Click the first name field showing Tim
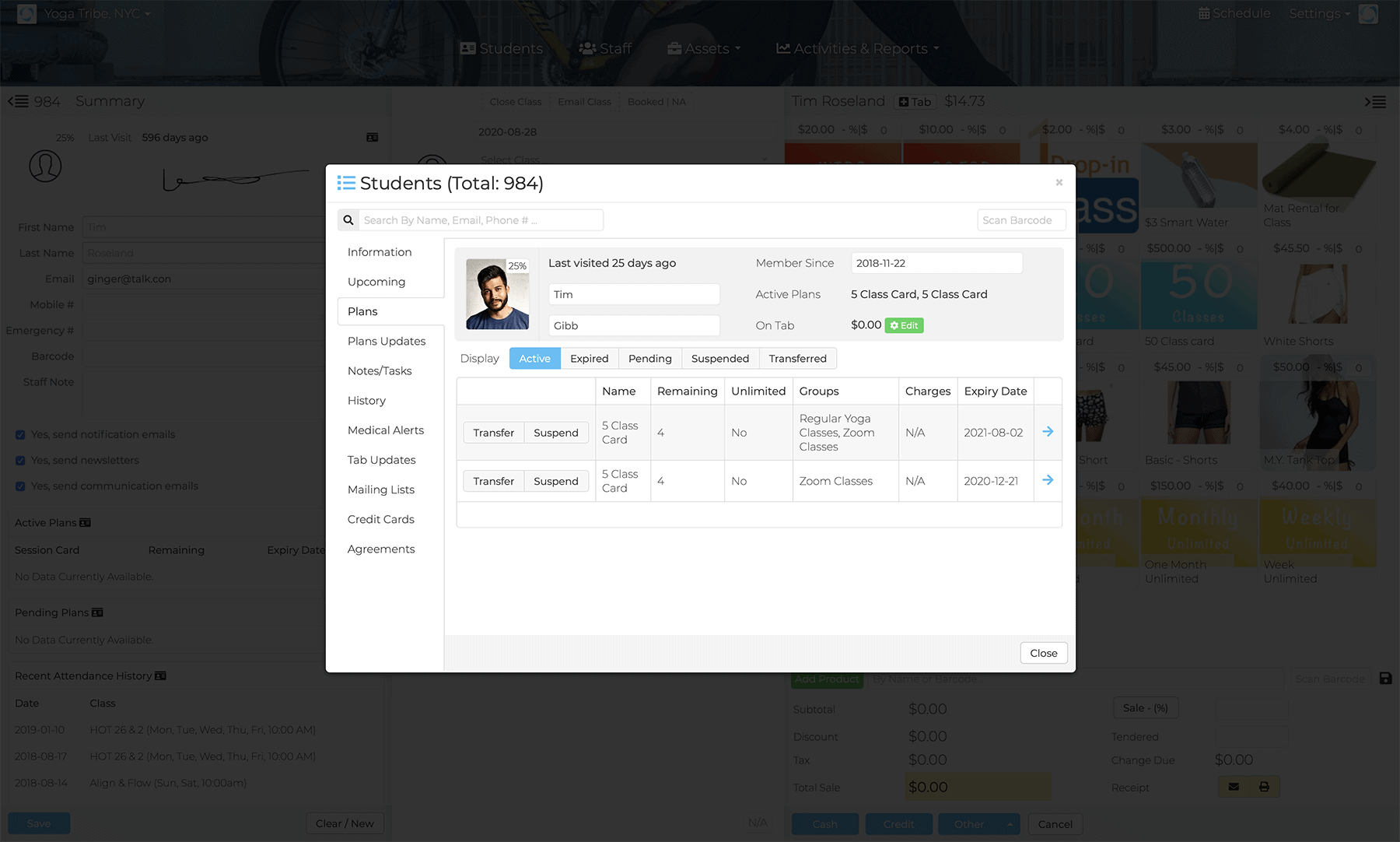 tap(634, 294)
